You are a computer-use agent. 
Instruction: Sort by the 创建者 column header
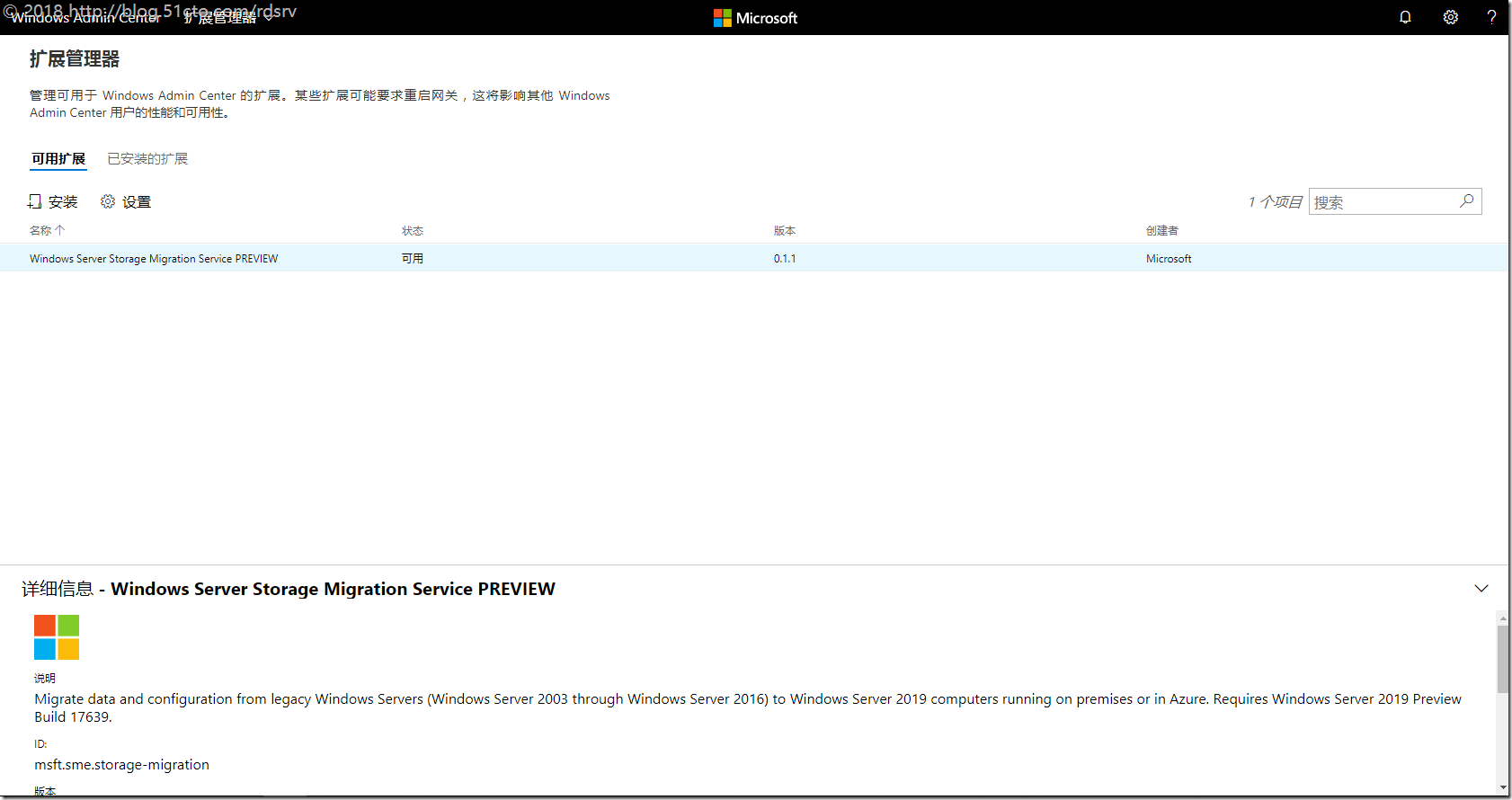coord(1162,230)
